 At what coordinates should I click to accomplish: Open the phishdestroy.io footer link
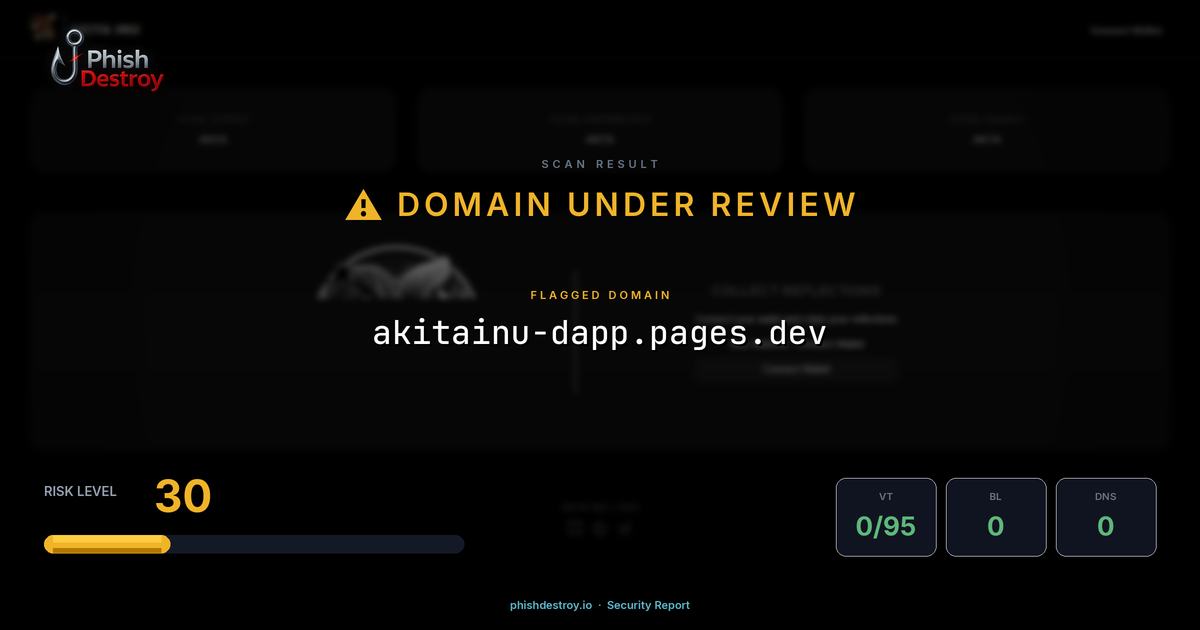click(x=550, y=605)
